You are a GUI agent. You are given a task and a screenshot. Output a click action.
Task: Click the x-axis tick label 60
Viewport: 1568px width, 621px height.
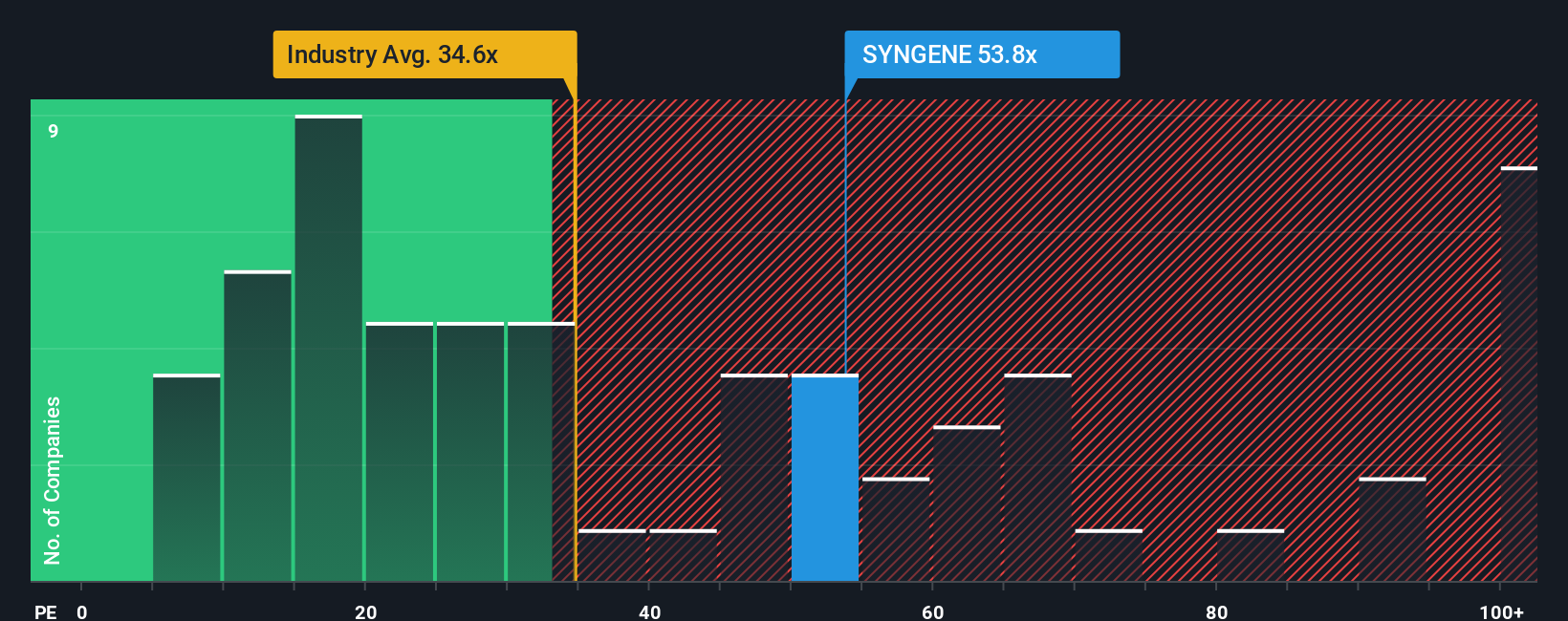(933, 612)
